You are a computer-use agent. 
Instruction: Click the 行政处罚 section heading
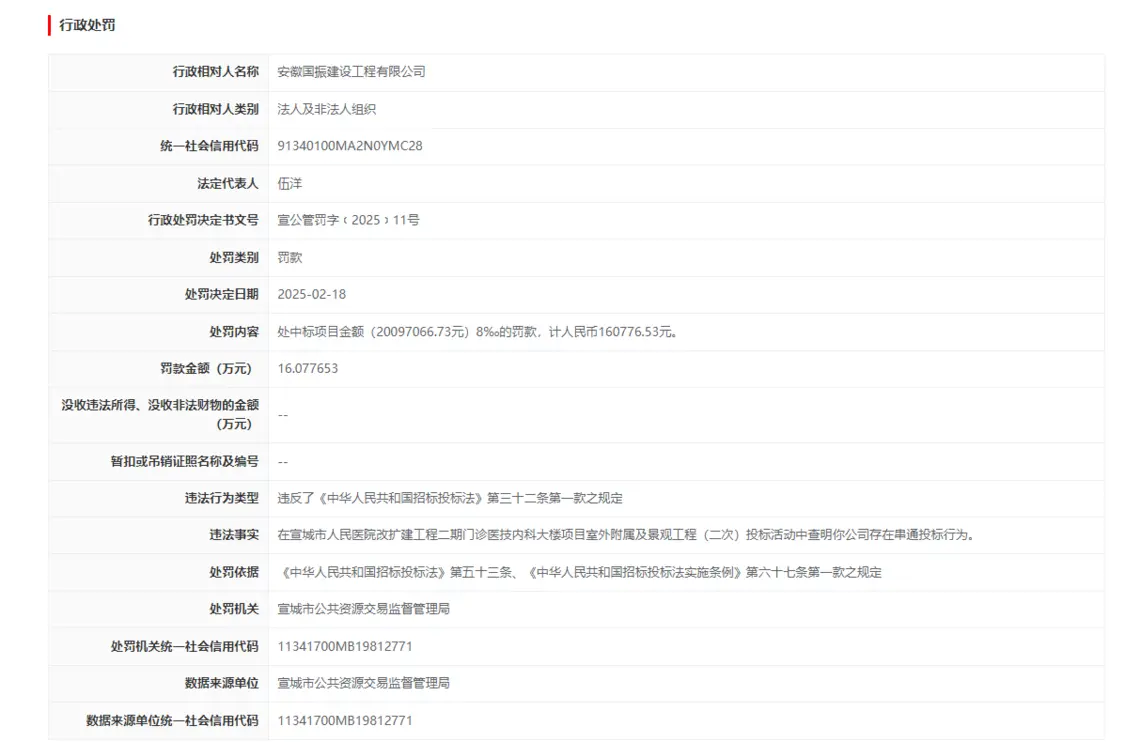click(x=87, y=25)
